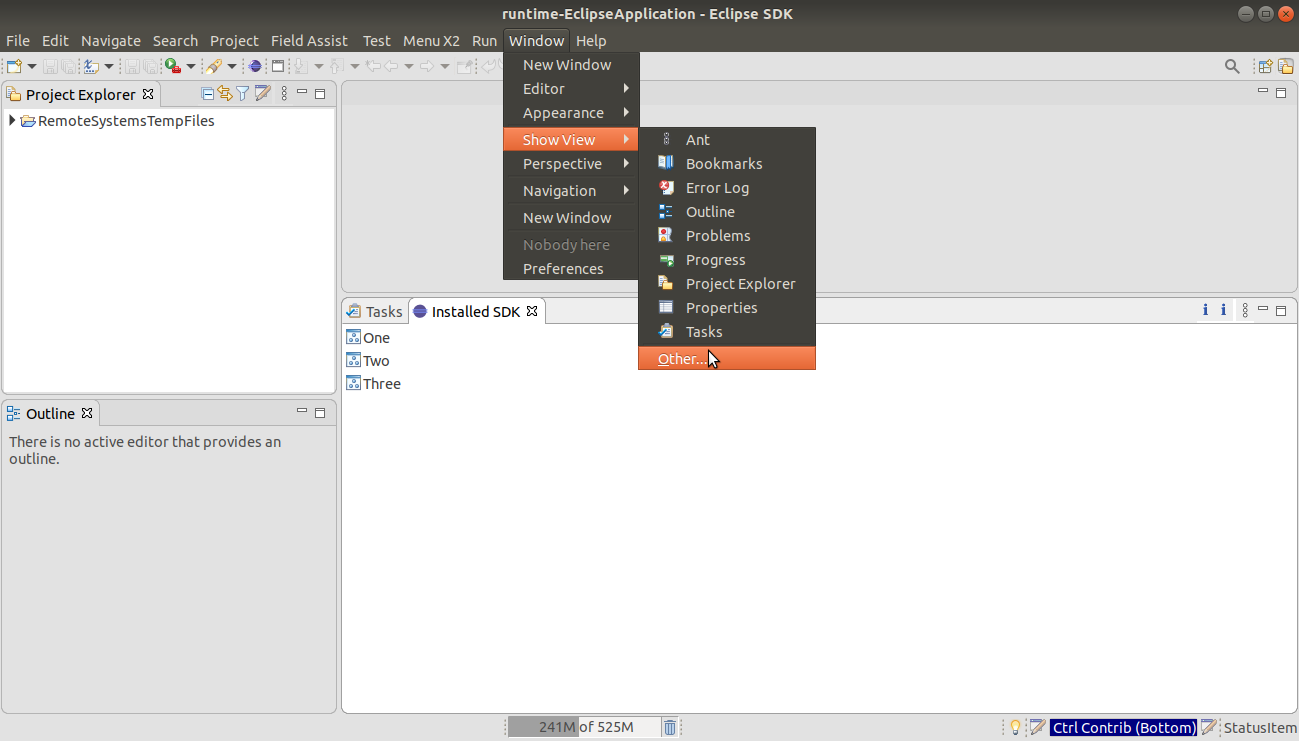Select the Installed SDK tab

pos(475,311)
